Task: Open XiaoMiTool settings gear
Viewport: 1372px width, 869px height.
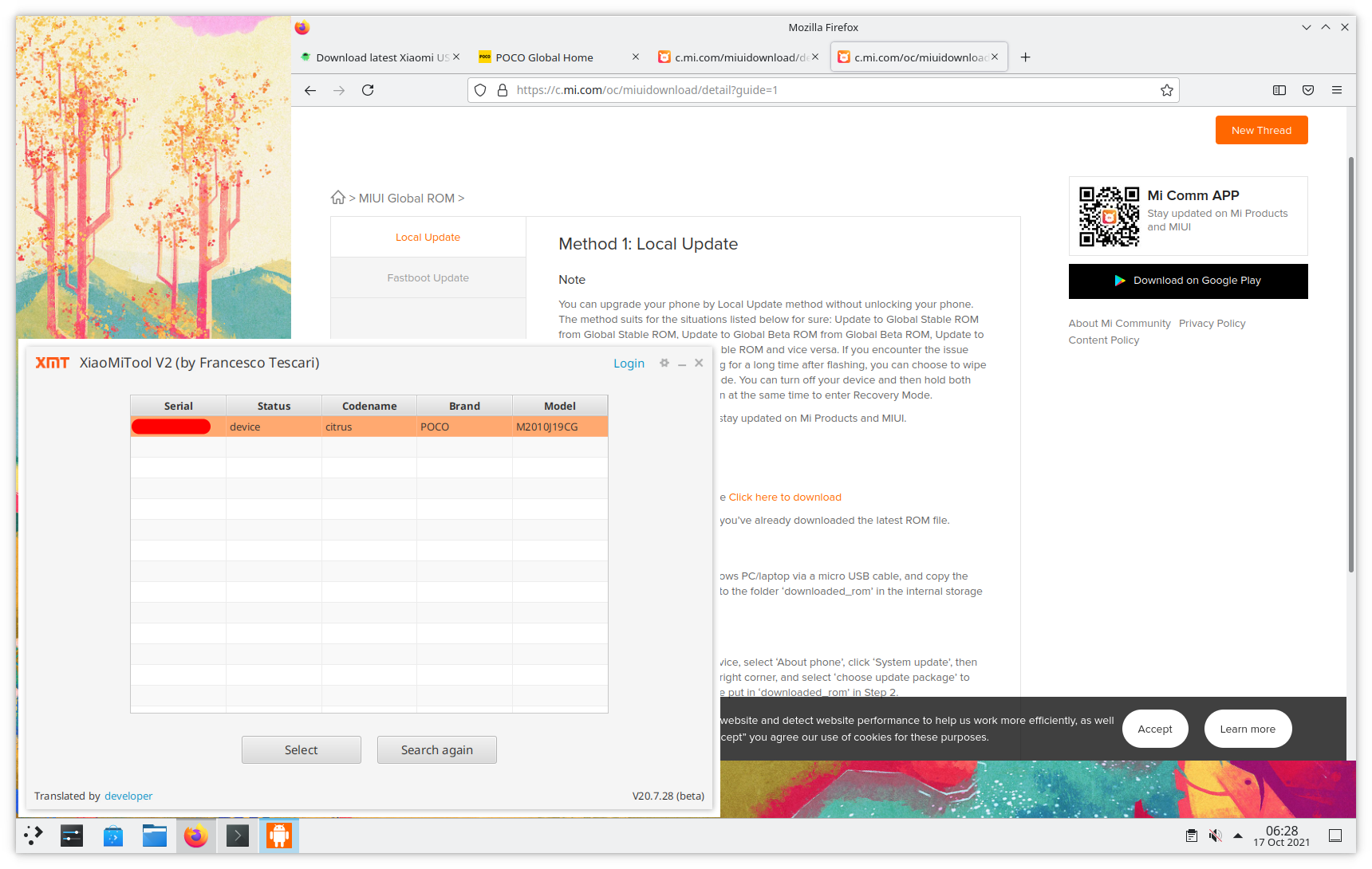Action: (664, 363)
